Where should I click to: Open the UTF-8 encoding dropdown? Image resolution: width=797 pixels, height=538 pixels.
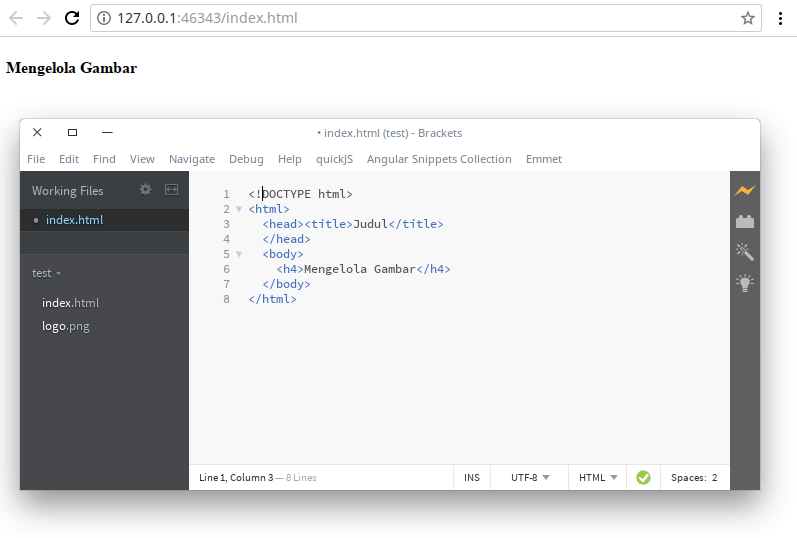coord(530,477)
